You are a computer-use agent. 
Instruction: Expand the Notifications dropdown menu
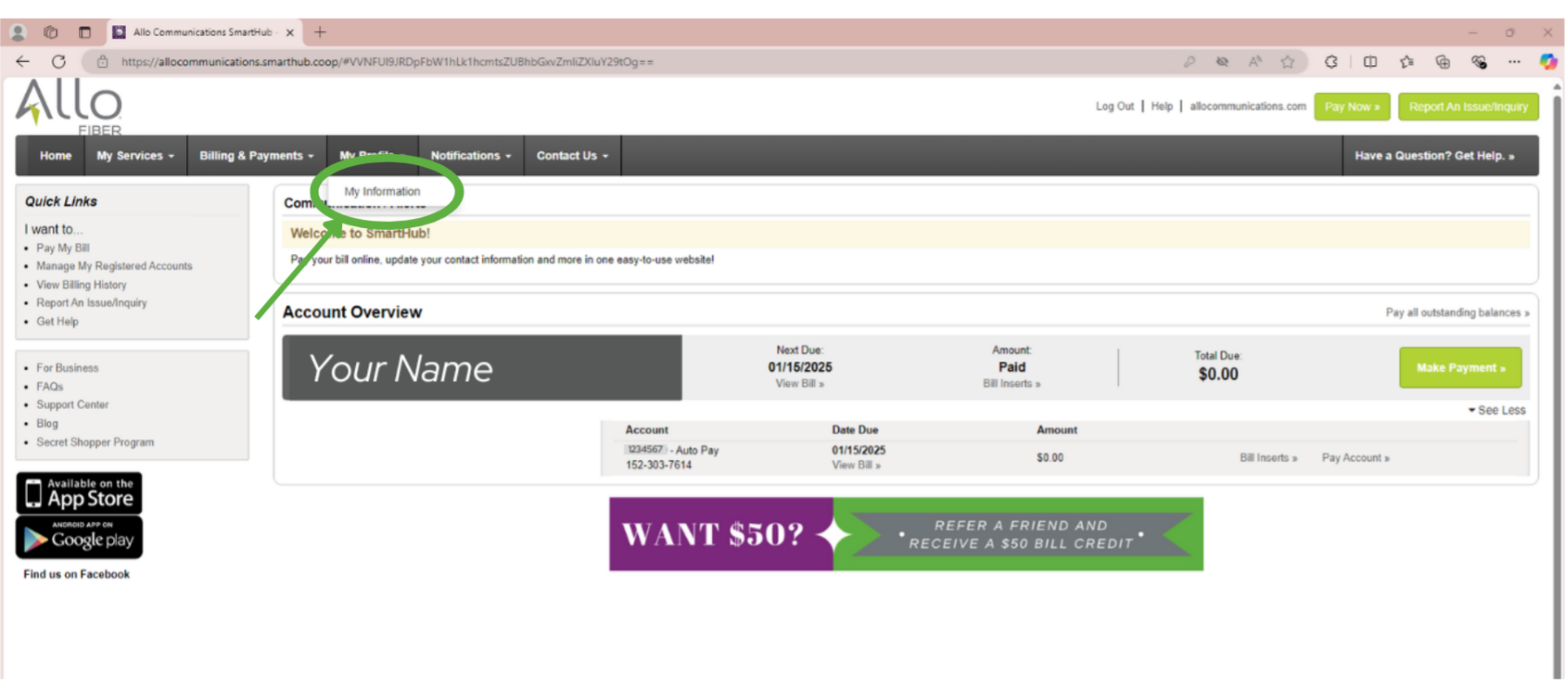(x=471, y=156)
